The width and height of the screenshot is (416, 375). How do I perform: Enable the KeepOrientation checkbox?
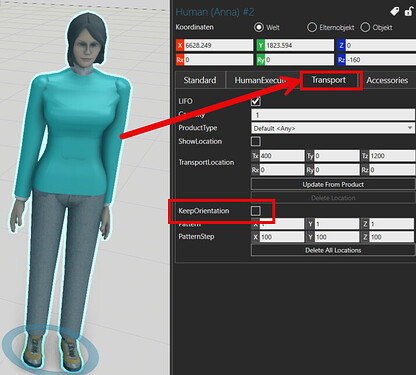256,211
